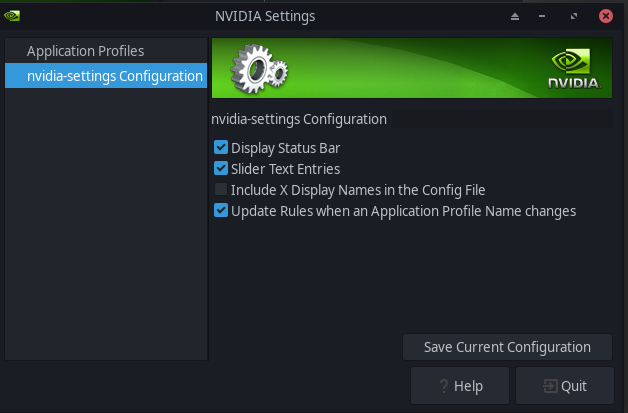Click the divider between sidebar and settings panel
The width and height of the screenshot is (628, 413).
point(209,200)
